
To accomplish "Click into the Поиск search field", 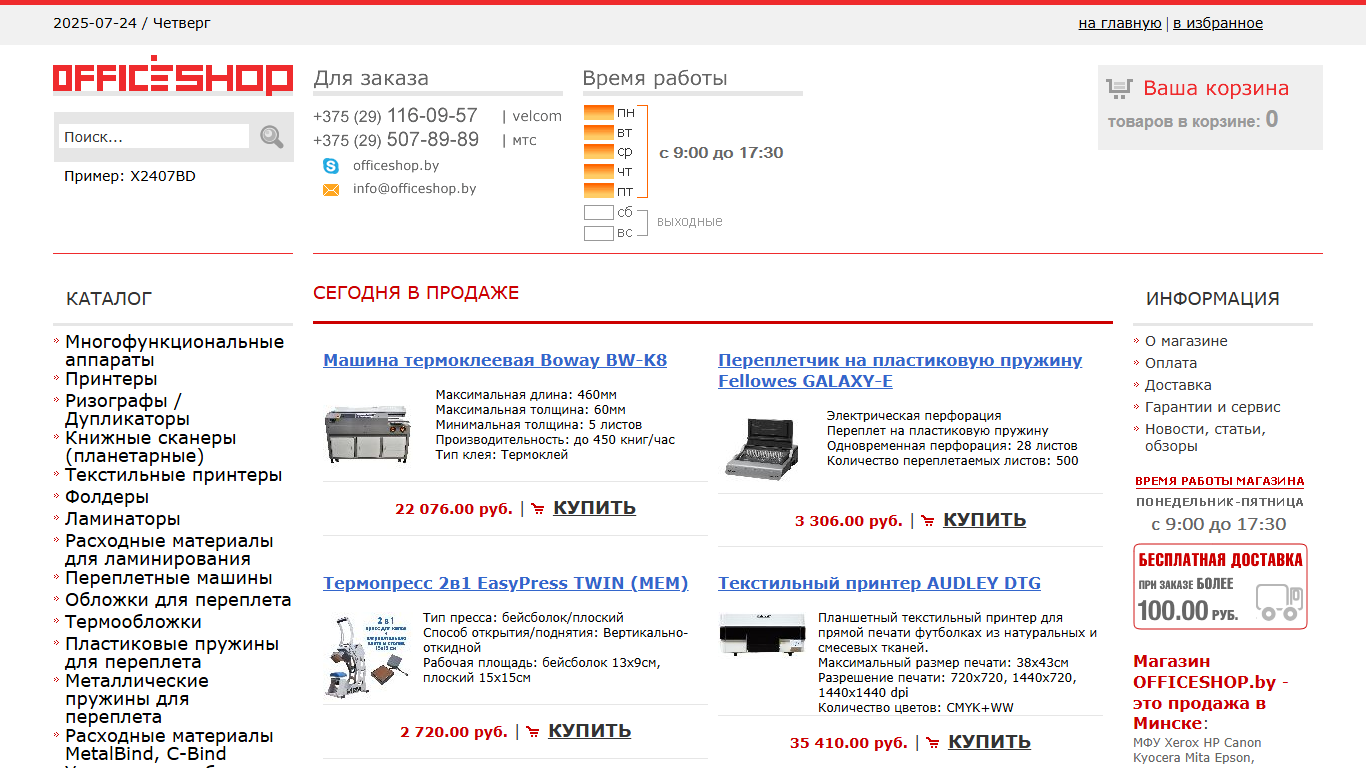I will [154, 137].
